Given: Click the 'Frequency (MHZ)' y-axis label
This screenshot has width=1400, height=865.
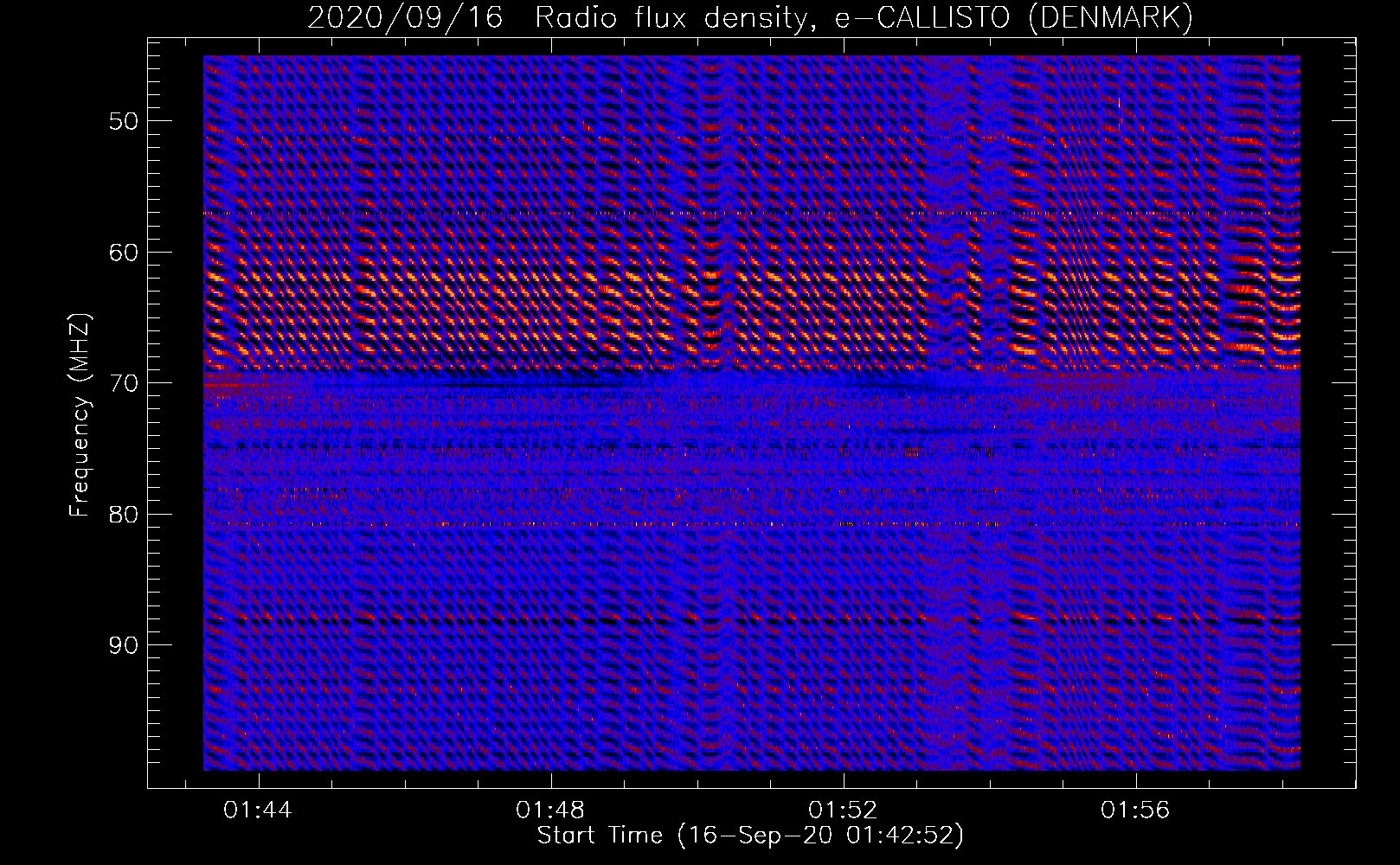Looking at the screenshot, I should [x=80, y=415].
